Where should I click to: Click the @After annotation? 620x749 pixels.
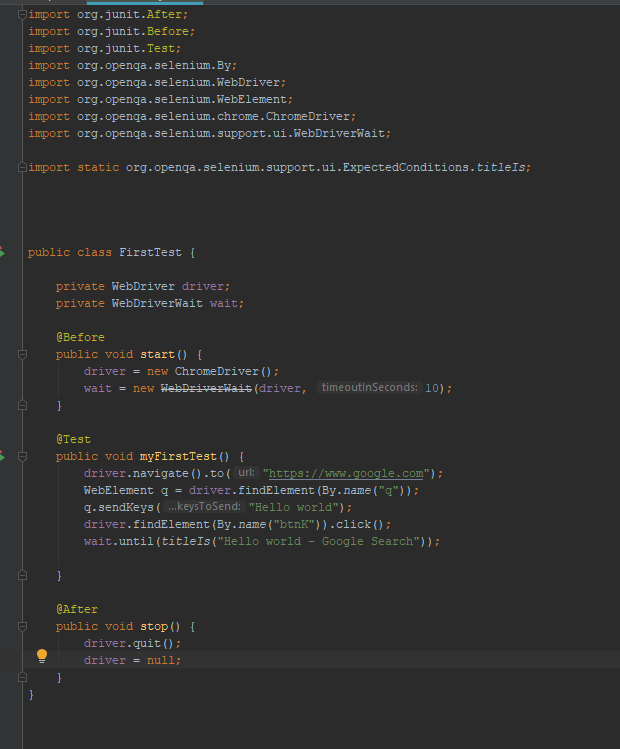click(x=77, y=610)
